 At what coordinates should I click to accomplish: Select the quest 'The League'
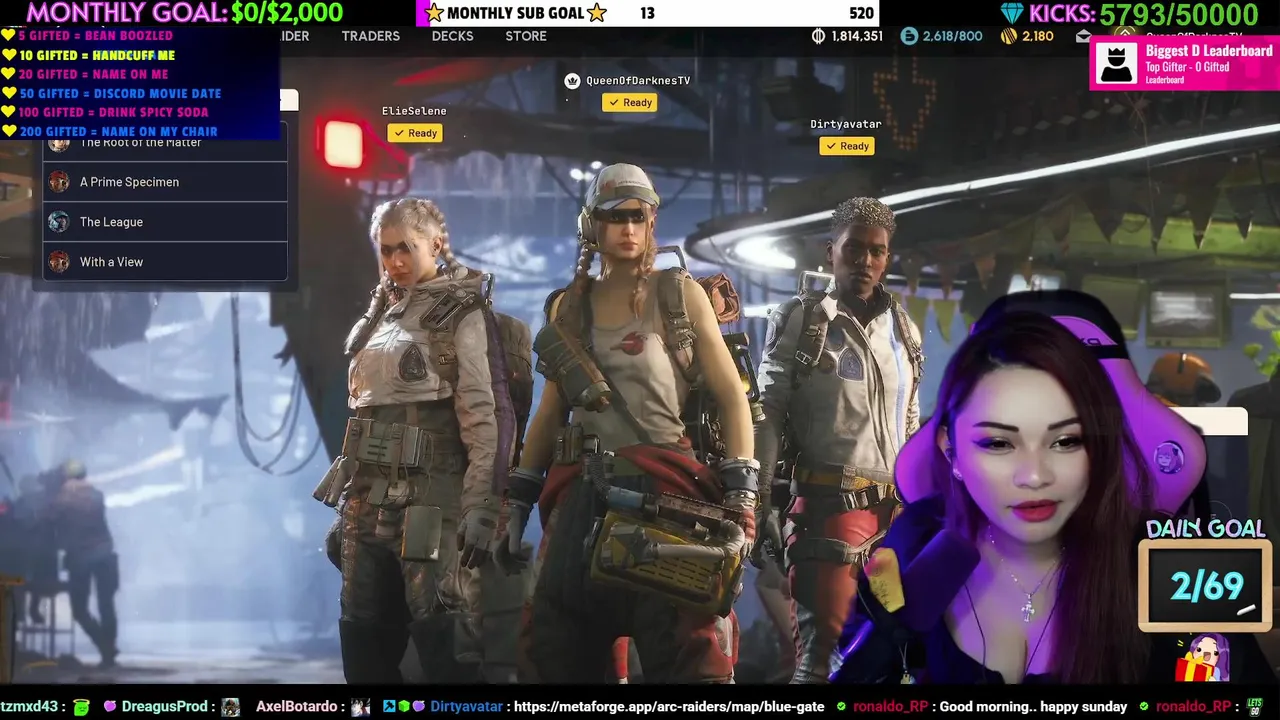pos(165,222)
